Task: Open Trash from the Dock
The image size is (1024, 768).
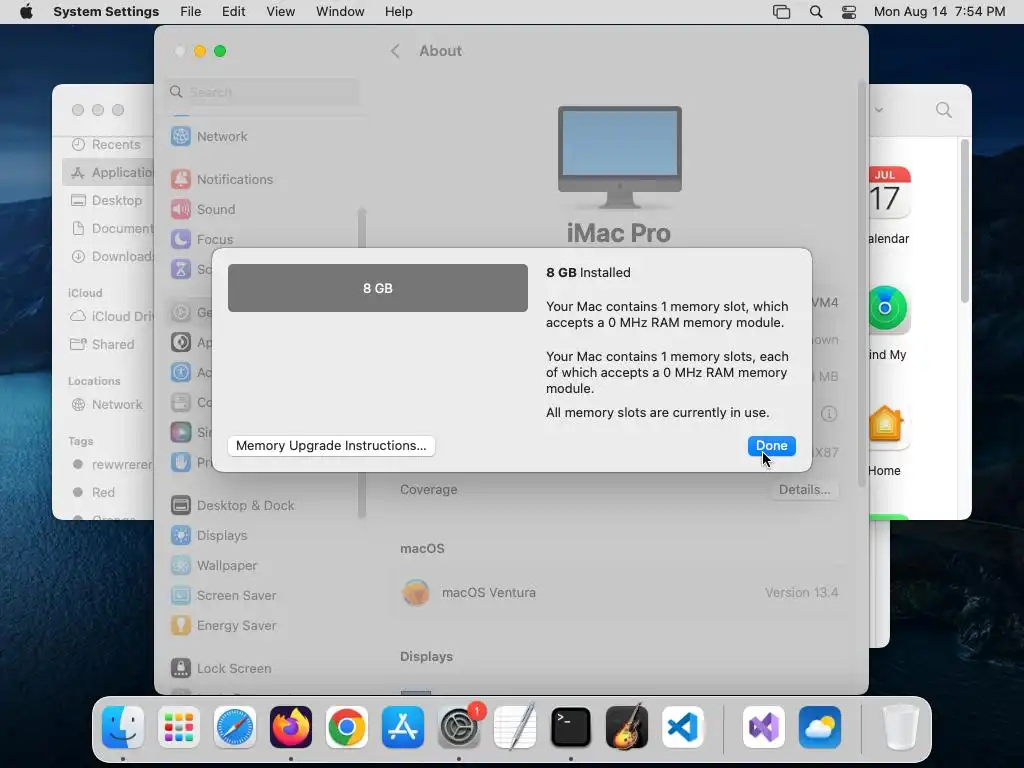Action: (900, 727)
